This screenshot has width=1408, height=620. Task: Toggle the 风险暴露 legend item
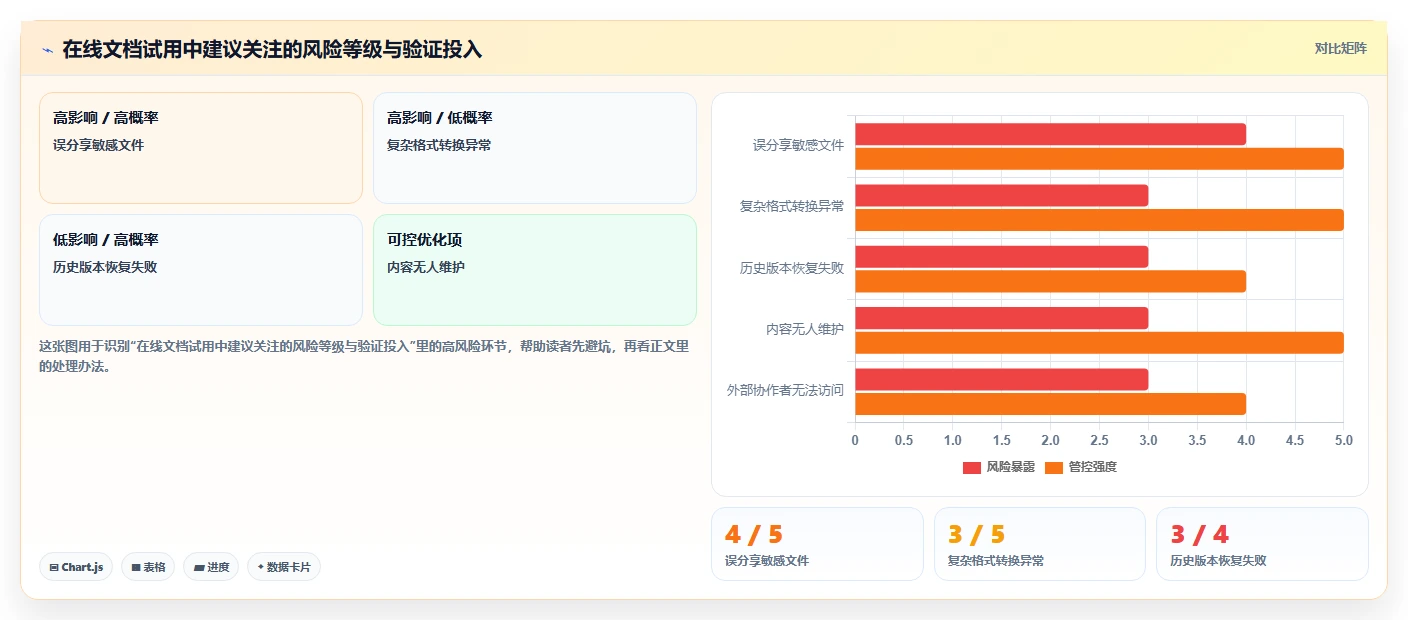pos(999,467)
